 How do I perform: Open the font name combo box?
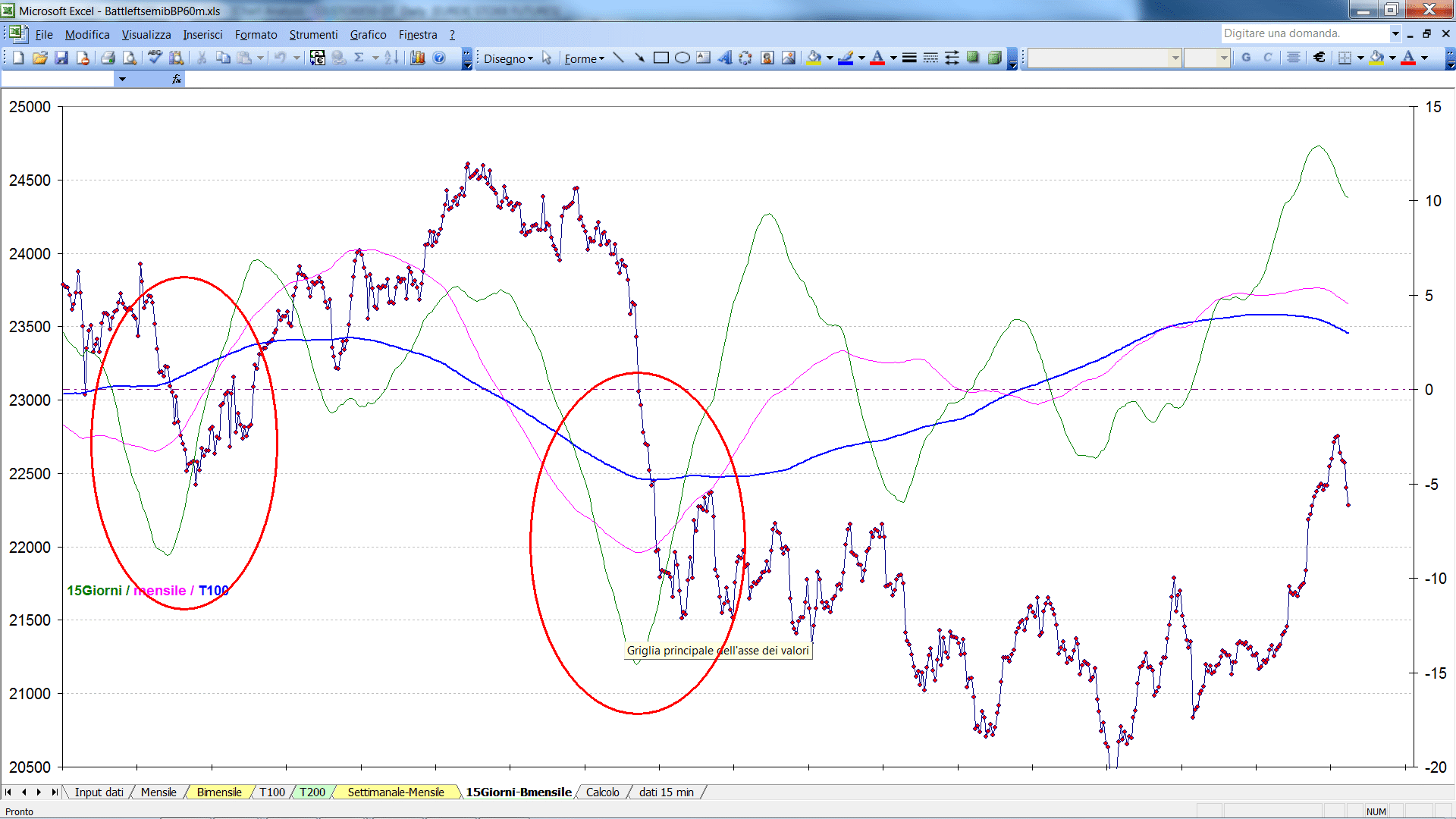tap(1105, 58)
